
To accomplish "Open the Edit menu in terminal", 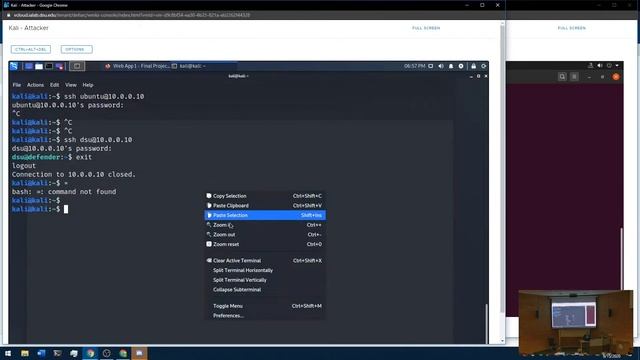I will tap(54, 85).
